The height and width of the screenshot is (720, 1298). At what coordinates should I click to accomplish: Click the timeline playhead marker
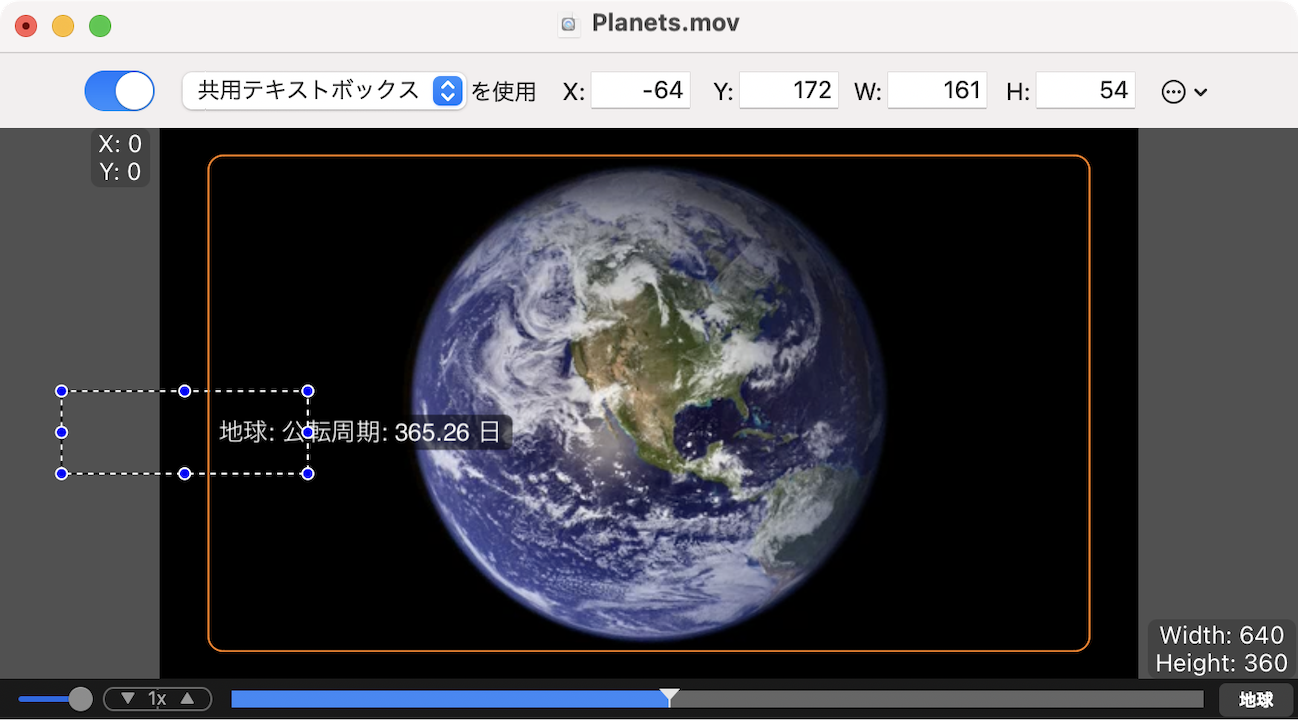tap(671, 696)
